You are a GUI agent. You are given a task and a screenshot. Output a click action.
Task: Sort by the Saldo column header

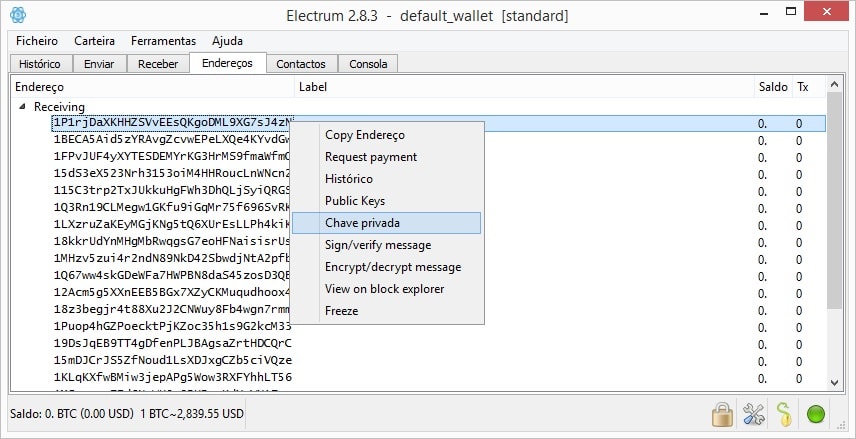pyautogui.click(x=772, y=87)
